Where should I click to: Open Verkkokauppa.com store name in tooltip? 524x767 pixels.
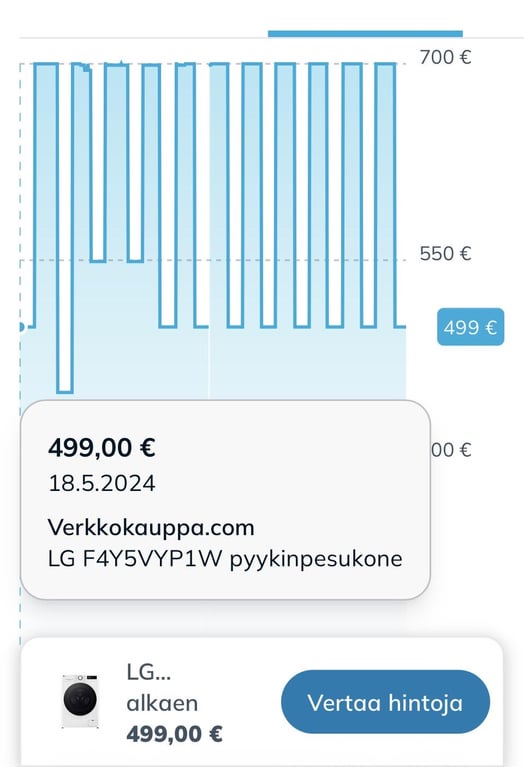point(151,528)
